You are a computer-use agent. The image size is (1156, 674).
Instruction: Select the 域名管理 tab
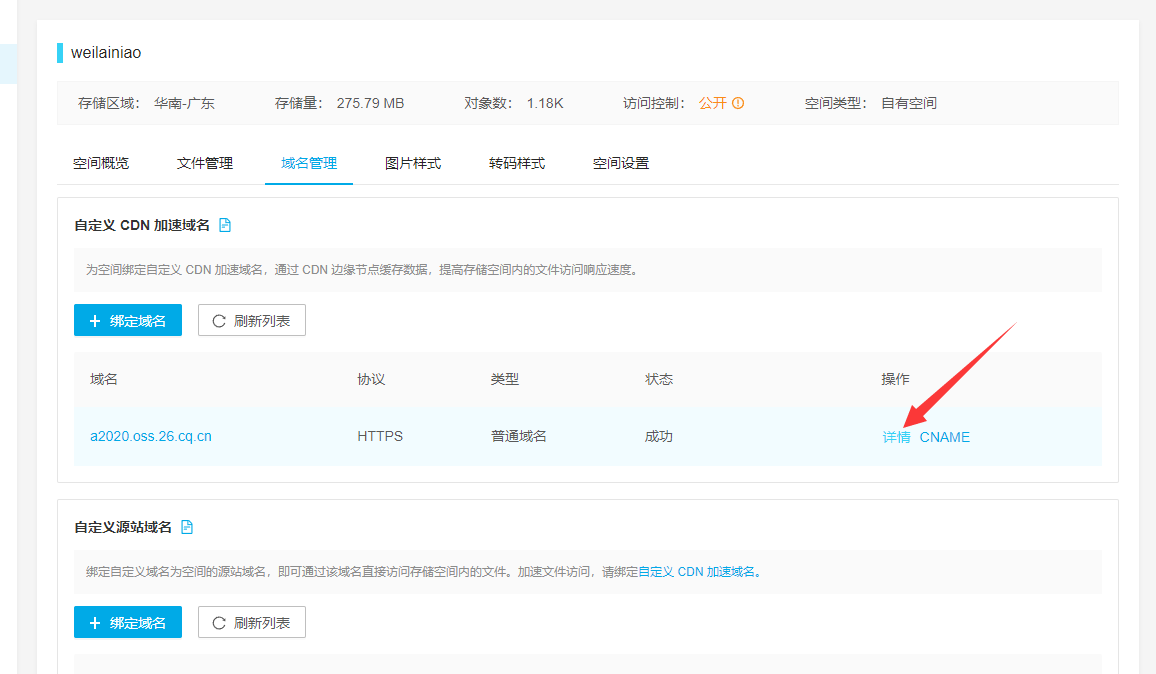coord(309,163)
